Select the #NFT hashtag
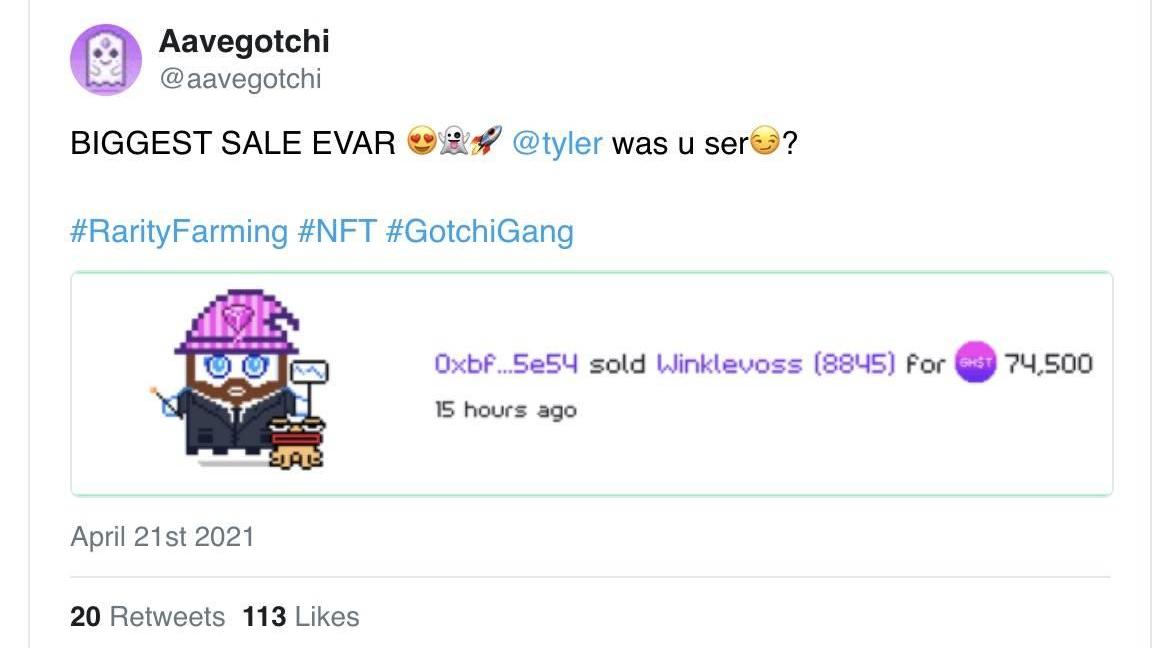The image size is (1172, 648). point(337,232)
